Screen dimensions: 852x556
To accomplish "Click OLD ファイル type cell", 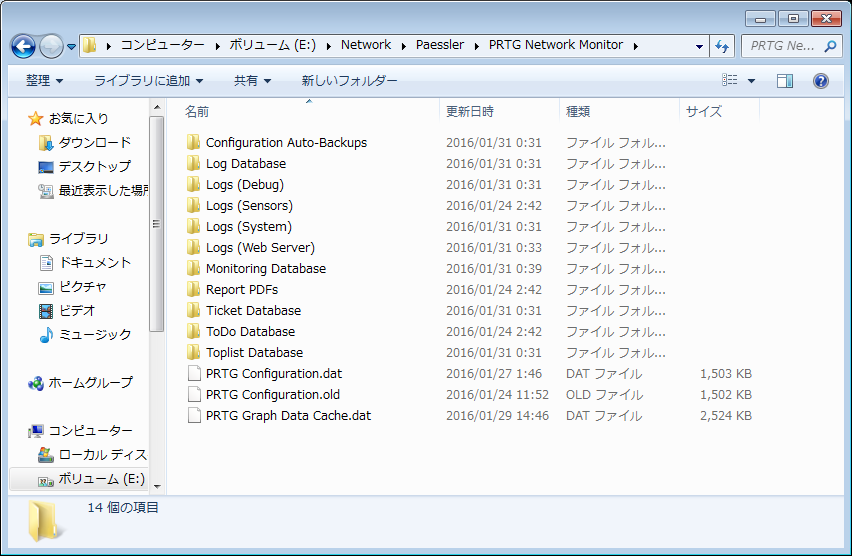I will coord(604,395).
